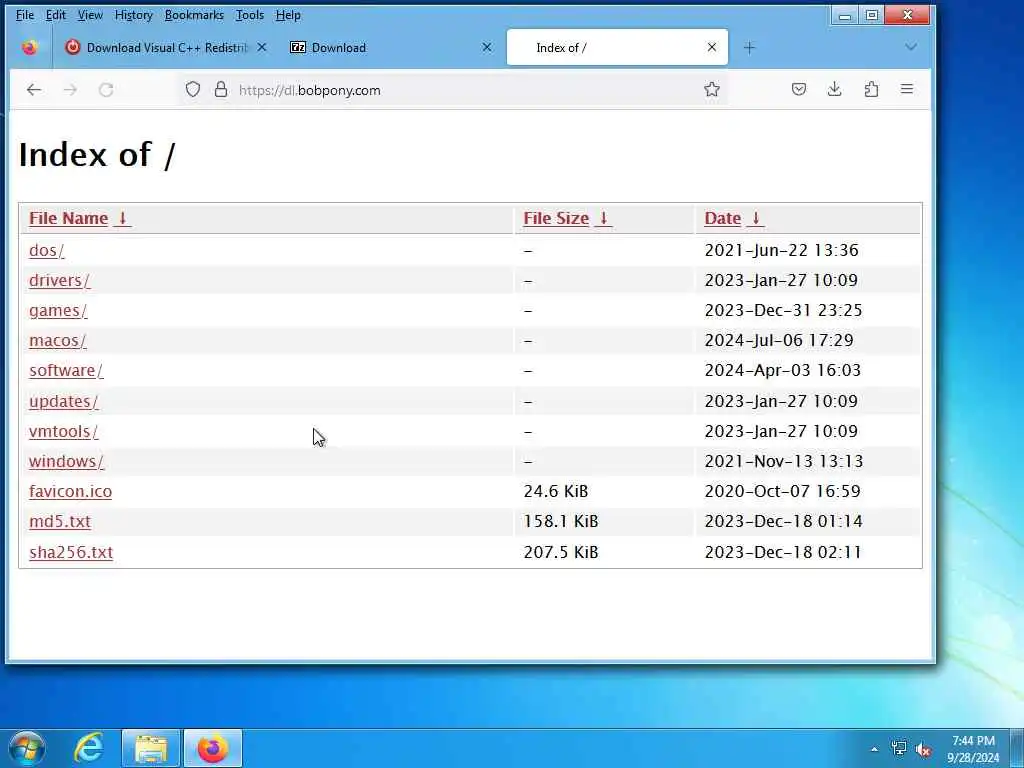The width and height of the screenshot is (1024, 768).
Task: Click date 2021-Jun-22 13:36
Action: (782, 250)
